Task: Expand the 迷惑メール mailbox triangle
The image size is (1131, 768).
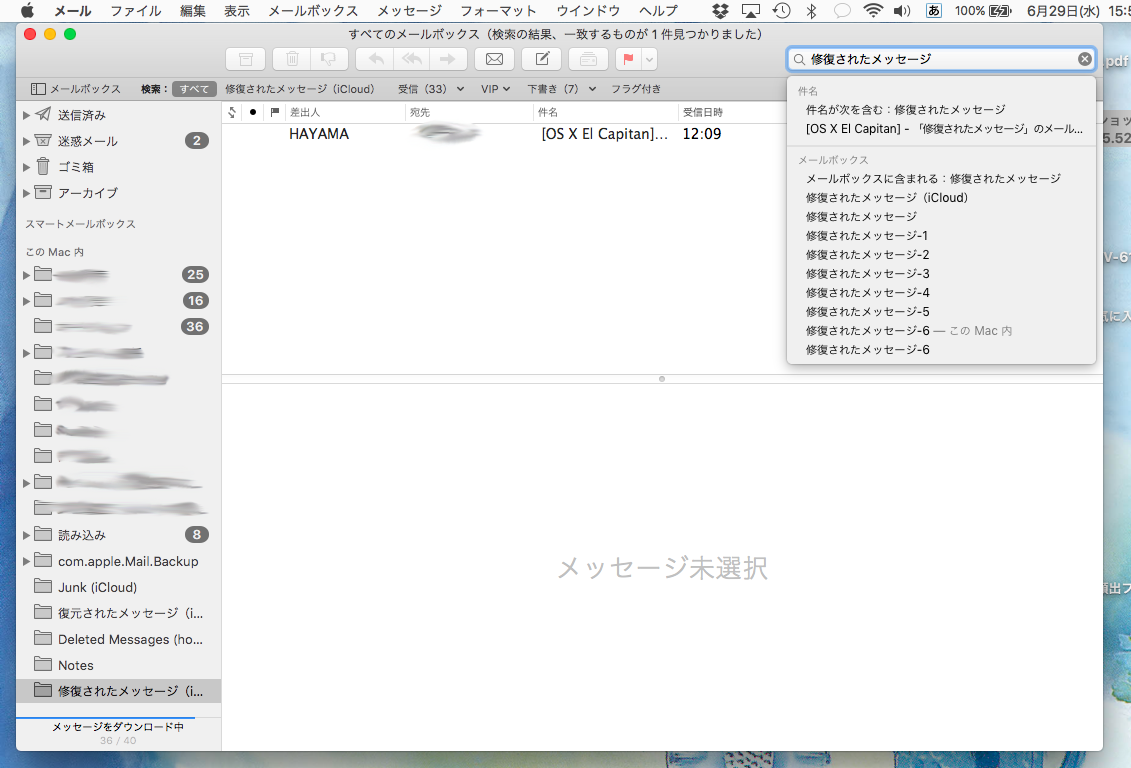Action: pos(26,141)
